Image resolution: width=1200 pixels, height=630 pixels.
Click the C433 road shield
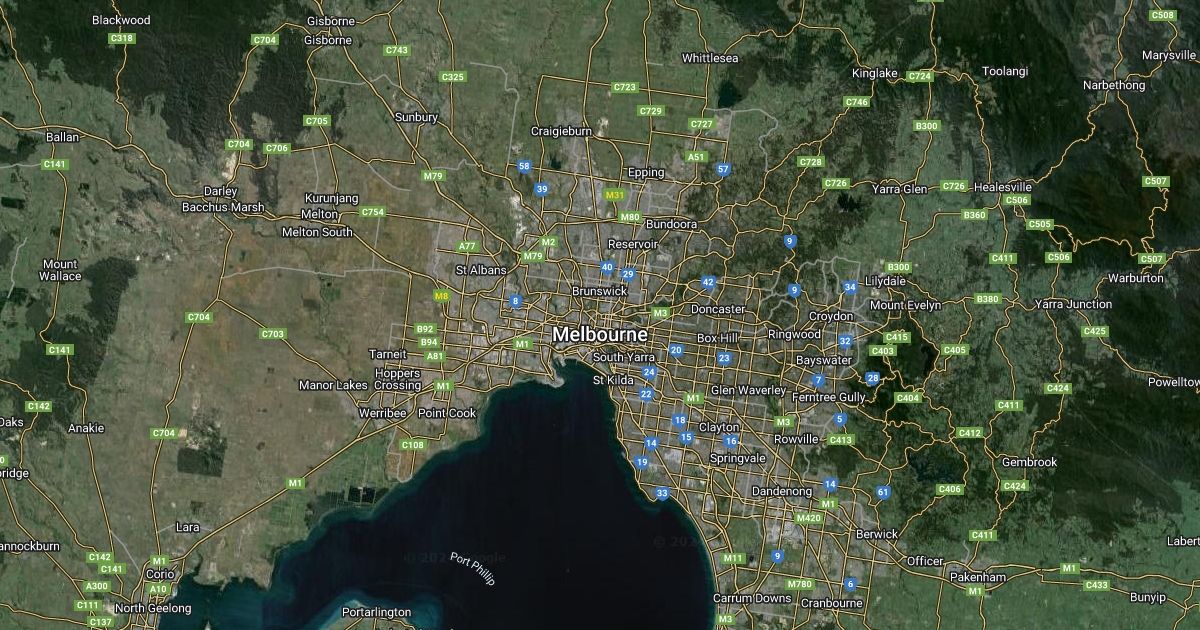pos(1097,585)
